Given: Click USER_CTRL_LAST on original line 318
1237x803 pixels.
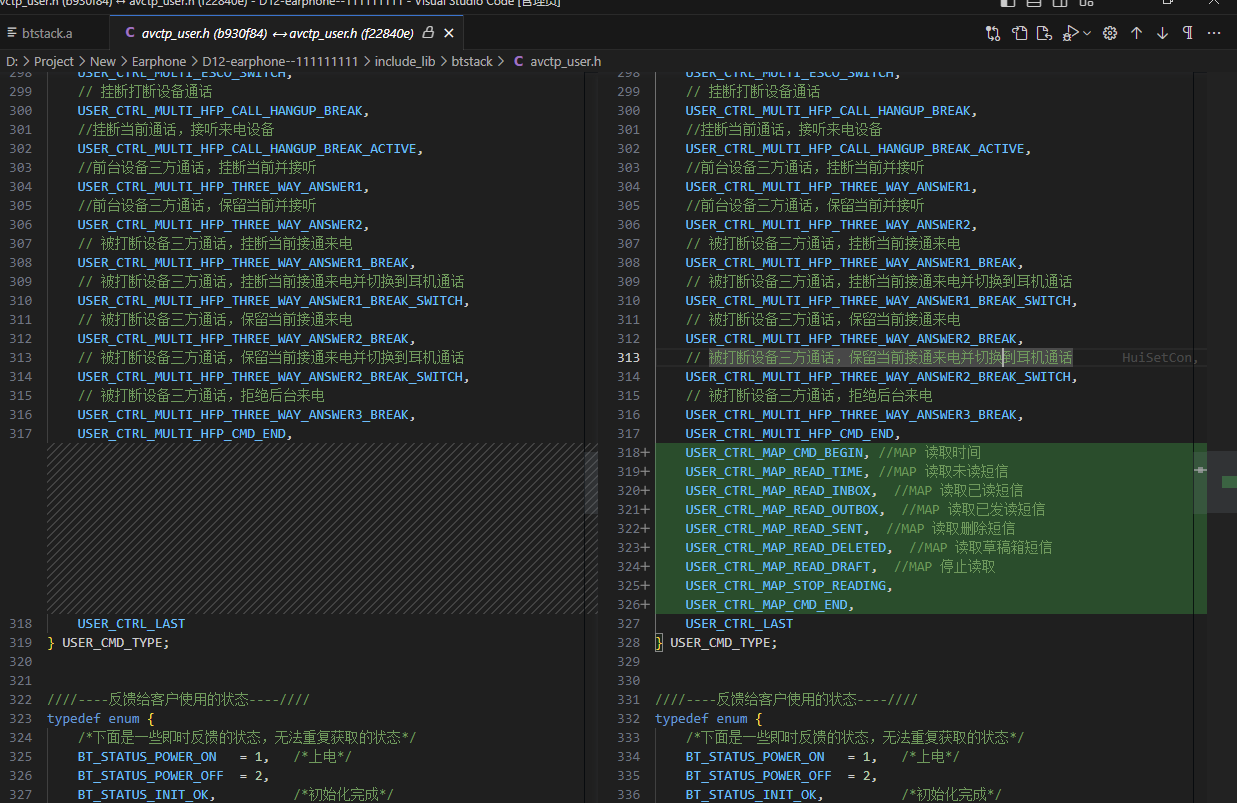Looking at the screenshot, I should point(131,623).
